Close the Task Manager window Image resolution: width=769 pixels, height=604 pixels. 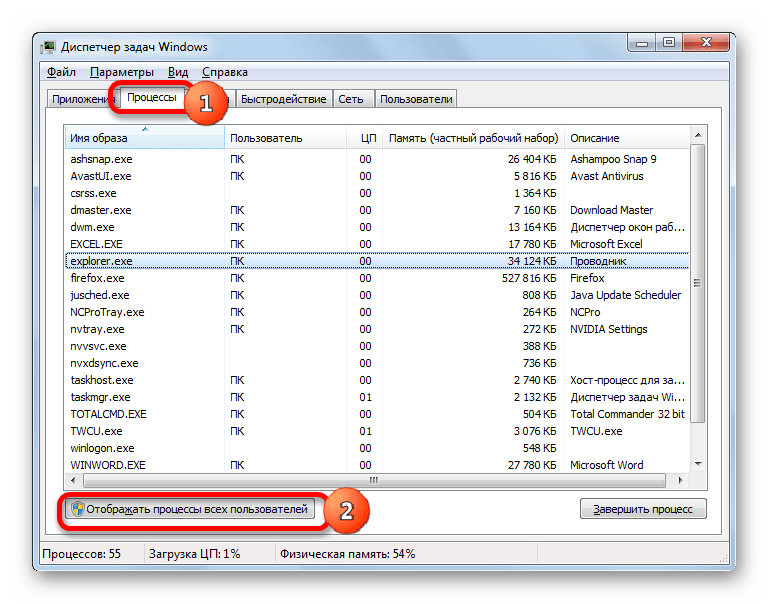coord(706,43)
